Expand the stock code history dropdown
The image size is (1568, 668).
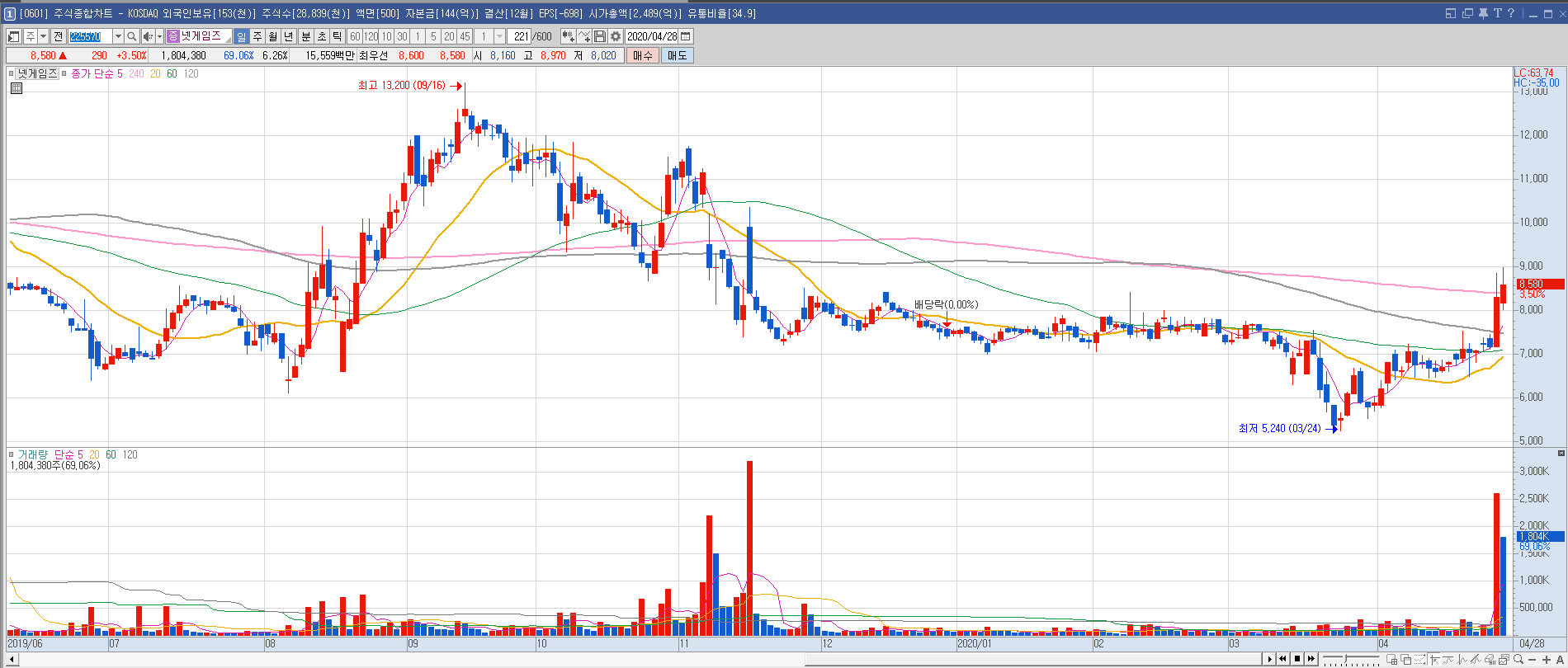(118, 36)
